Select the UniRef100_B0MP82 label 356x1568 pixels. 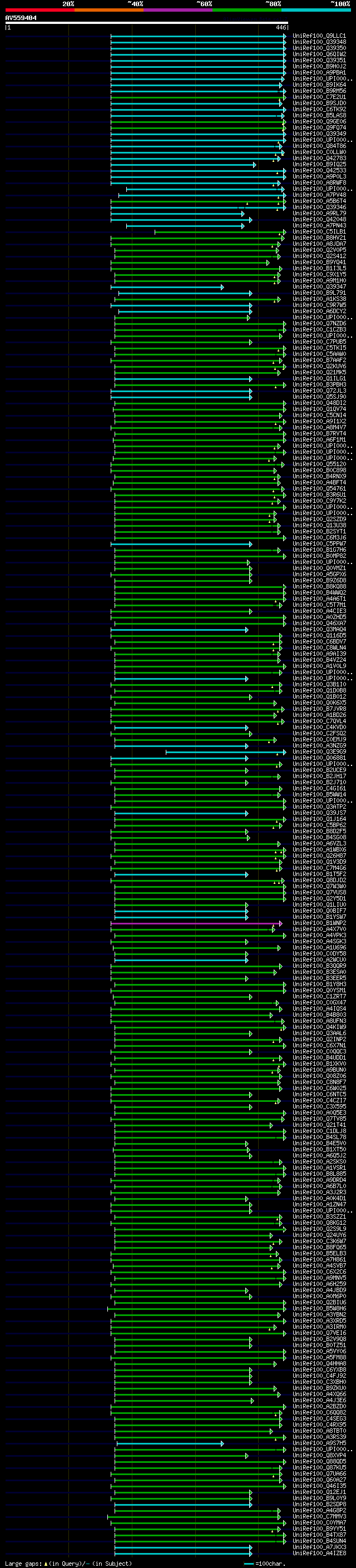point(319,556)
